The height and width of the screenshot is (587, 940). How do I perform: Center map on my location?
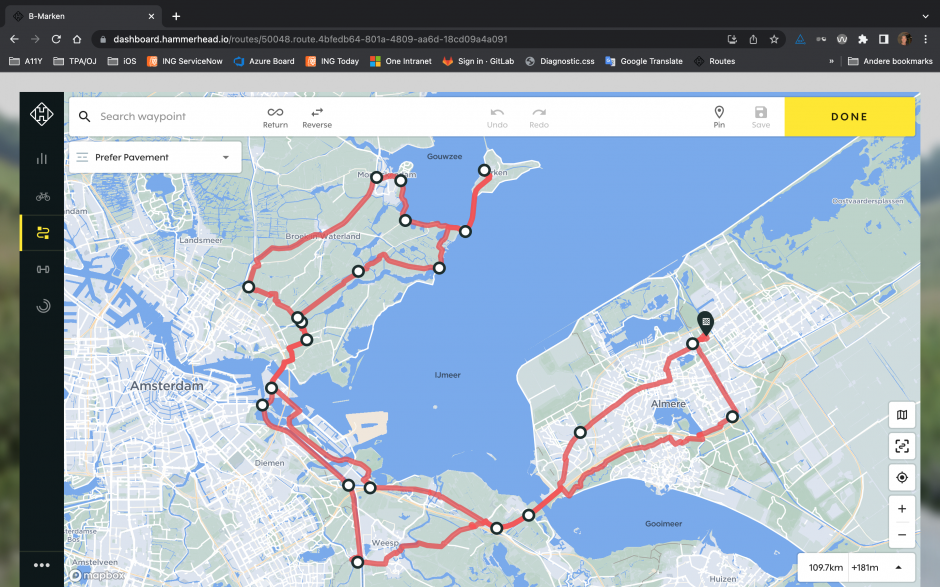pos(902,477)
